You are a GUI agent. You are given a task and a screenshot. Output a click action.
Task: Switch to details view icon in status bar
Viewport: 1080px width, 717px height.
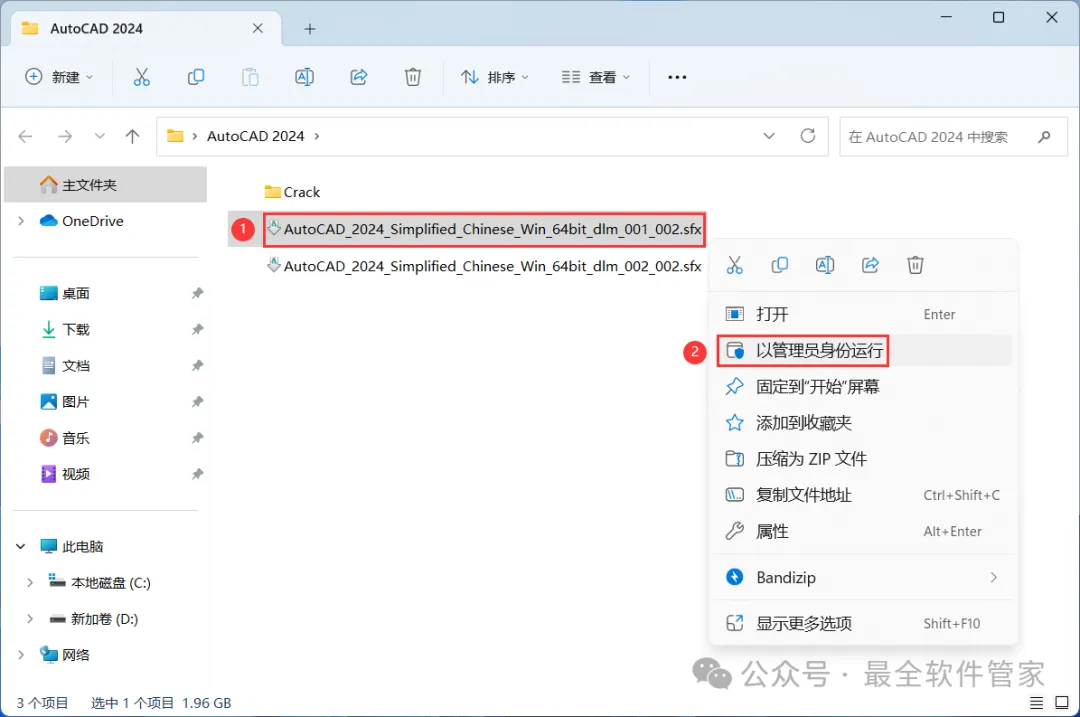click(x=1037, y=703)
